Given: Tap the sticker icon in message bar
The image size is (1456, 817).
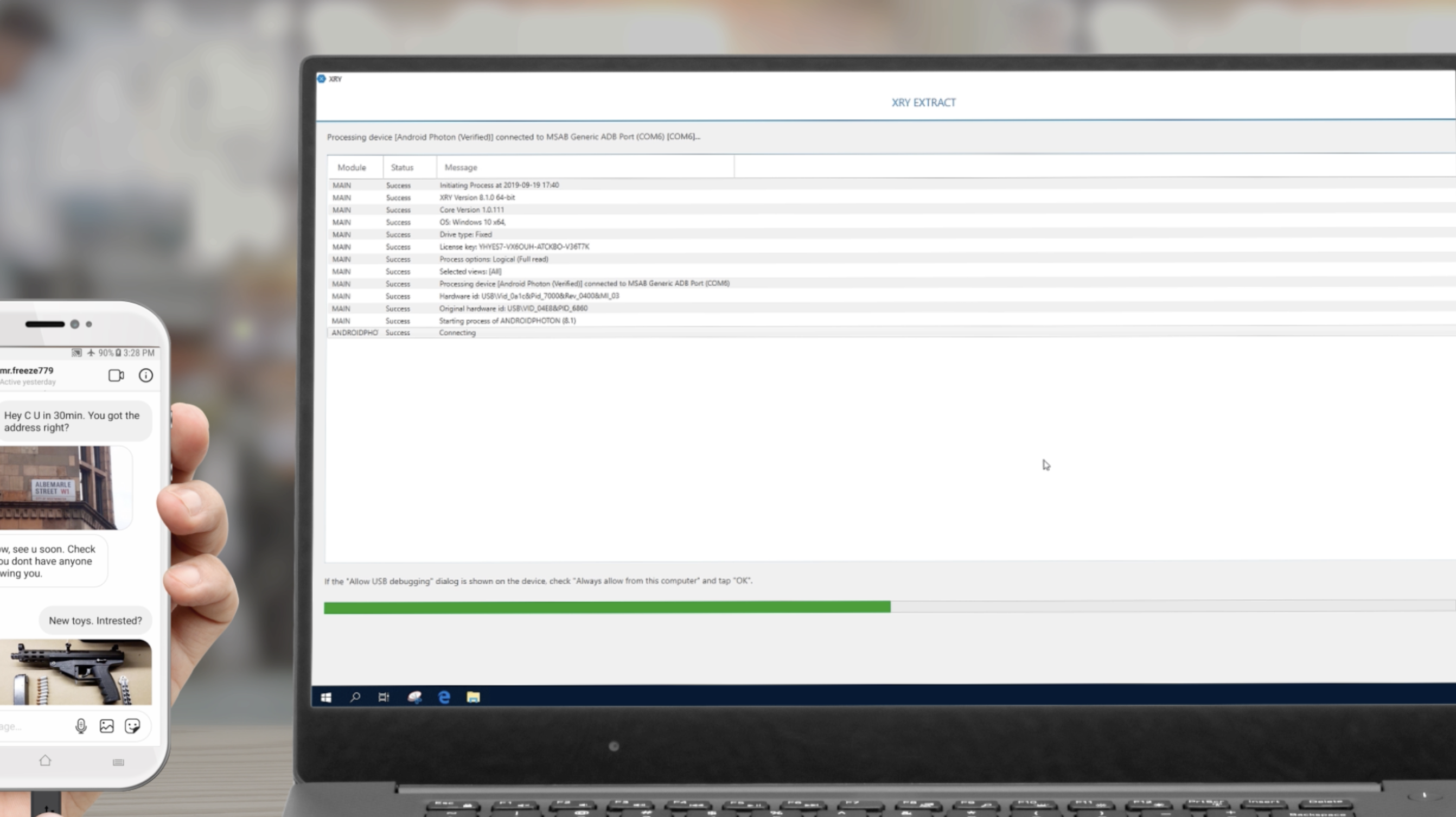Looking at the screenshot, I should [132, 726].
